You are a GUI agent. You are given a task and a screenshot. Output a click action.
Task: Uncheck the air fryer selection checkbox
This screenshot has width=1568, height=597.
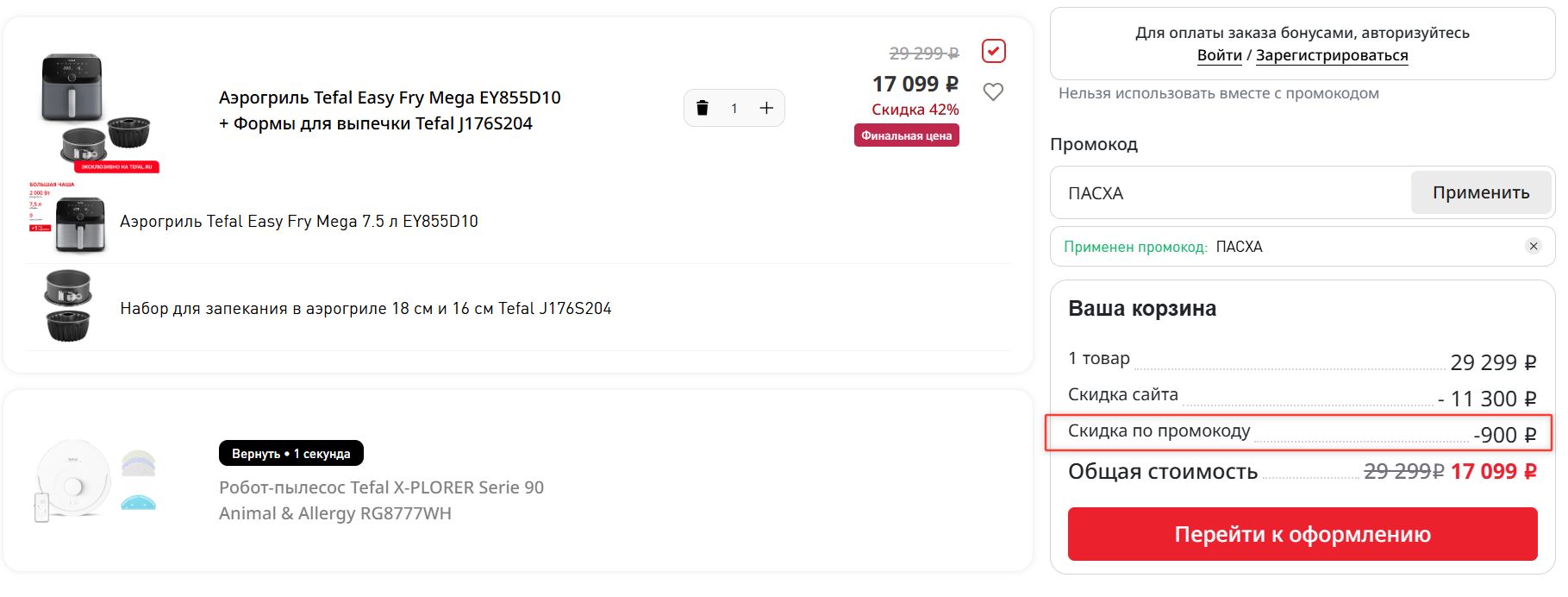coord(993,51)
